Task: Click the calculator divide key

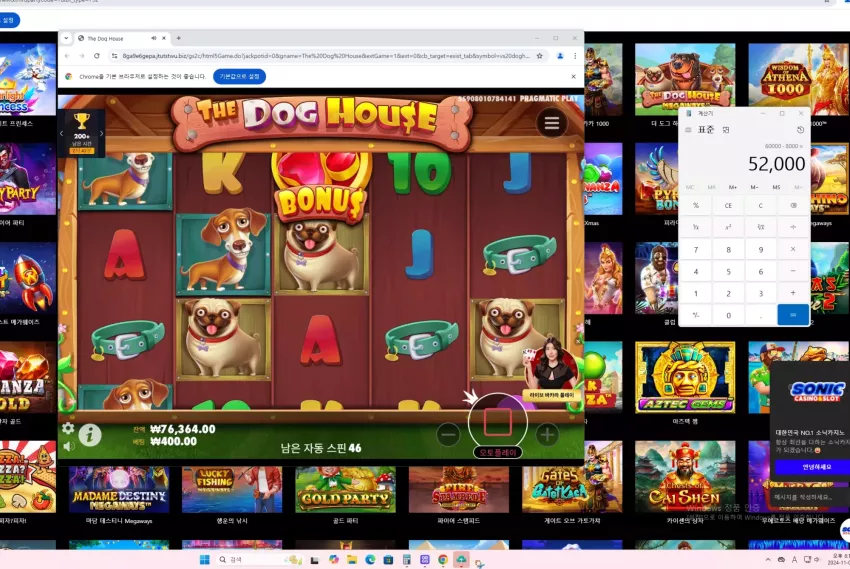Action: coord(793,227)
